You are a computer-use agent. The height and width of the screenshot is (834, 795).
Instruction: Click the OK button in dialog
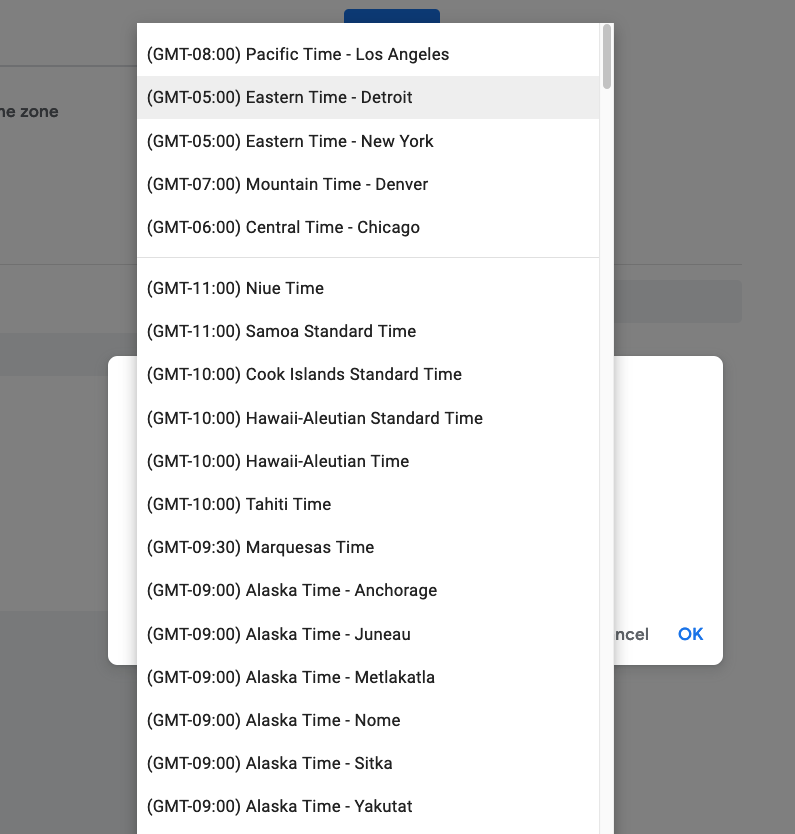point(690,634)
